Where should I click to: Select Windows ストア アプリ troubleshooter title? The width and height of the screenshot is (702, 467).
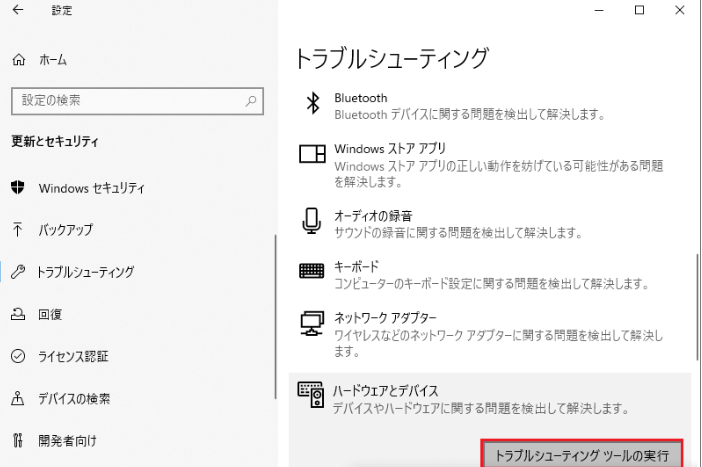390,149
